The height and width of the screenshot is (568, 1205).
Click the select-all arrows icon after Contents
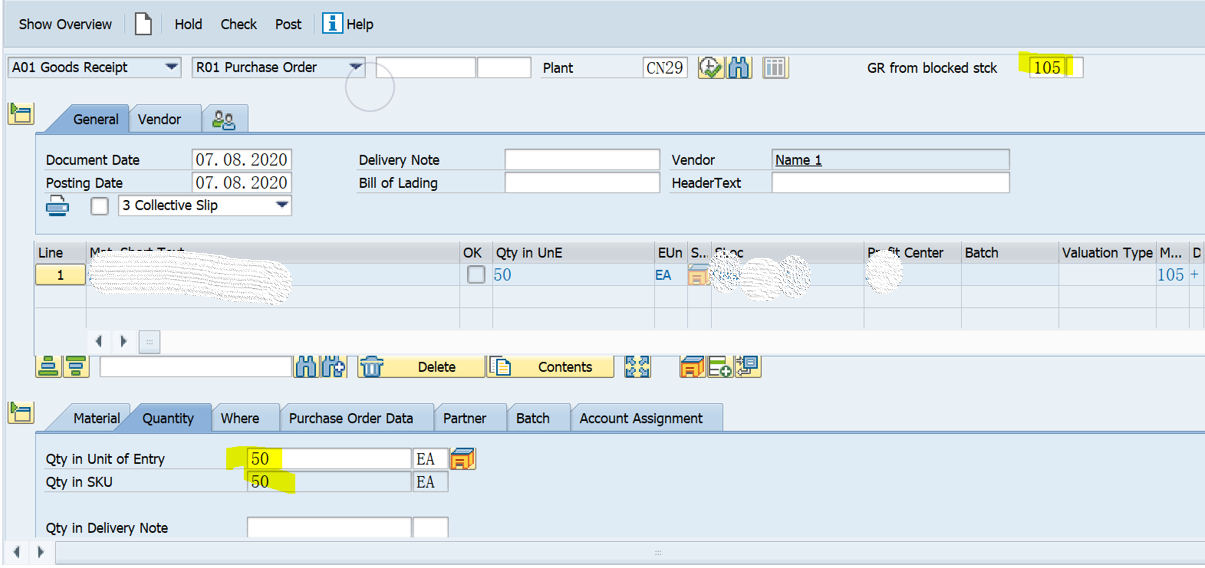coord(637,367)
